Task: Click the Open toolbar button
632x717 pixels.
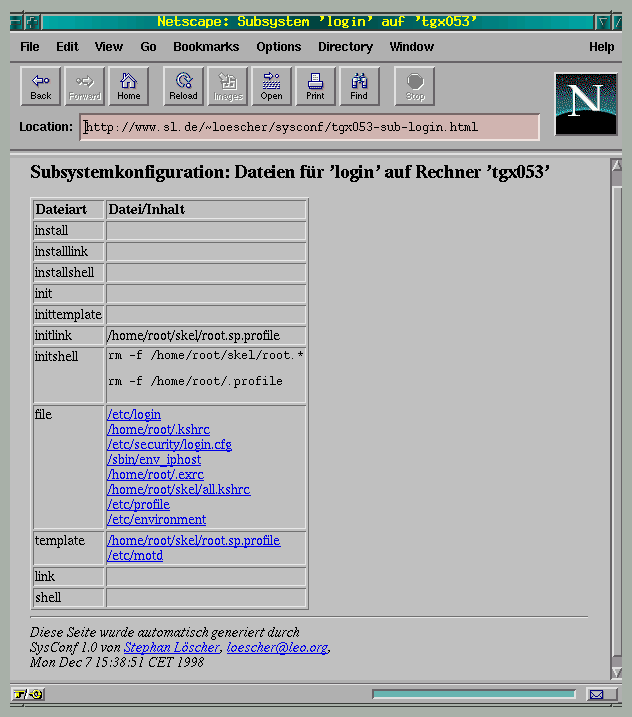Action: (x=272, y=86)
